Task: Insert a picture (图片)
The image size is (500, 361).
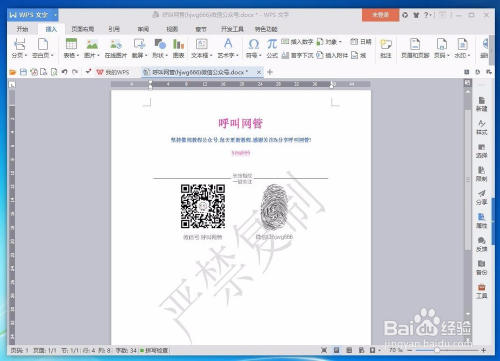Action: (x=92, y=48)
